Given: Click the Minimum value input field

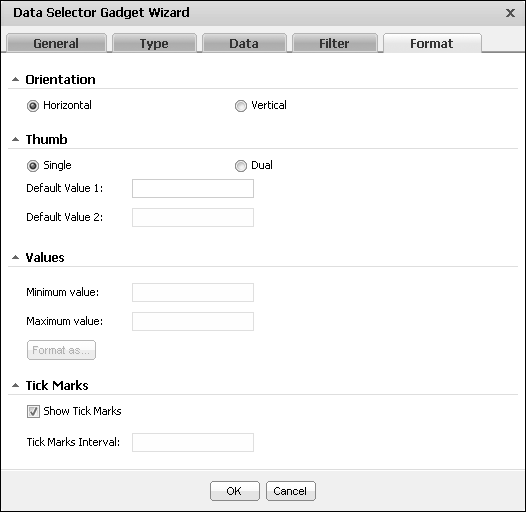Looking at the screenshot, I should 193,293.
